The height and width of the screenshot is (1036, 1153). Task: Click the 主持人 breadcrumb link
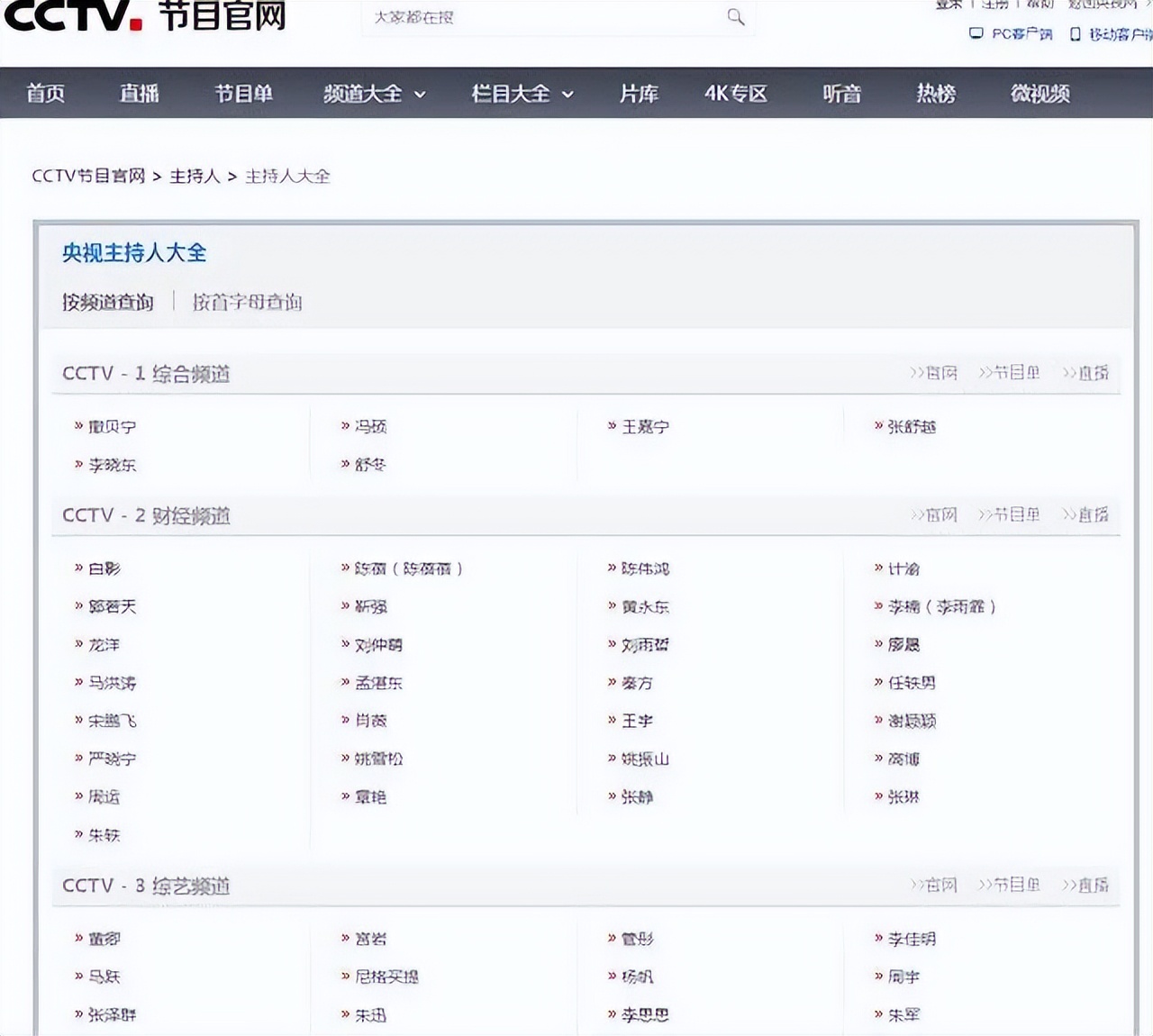pos(193,177)
